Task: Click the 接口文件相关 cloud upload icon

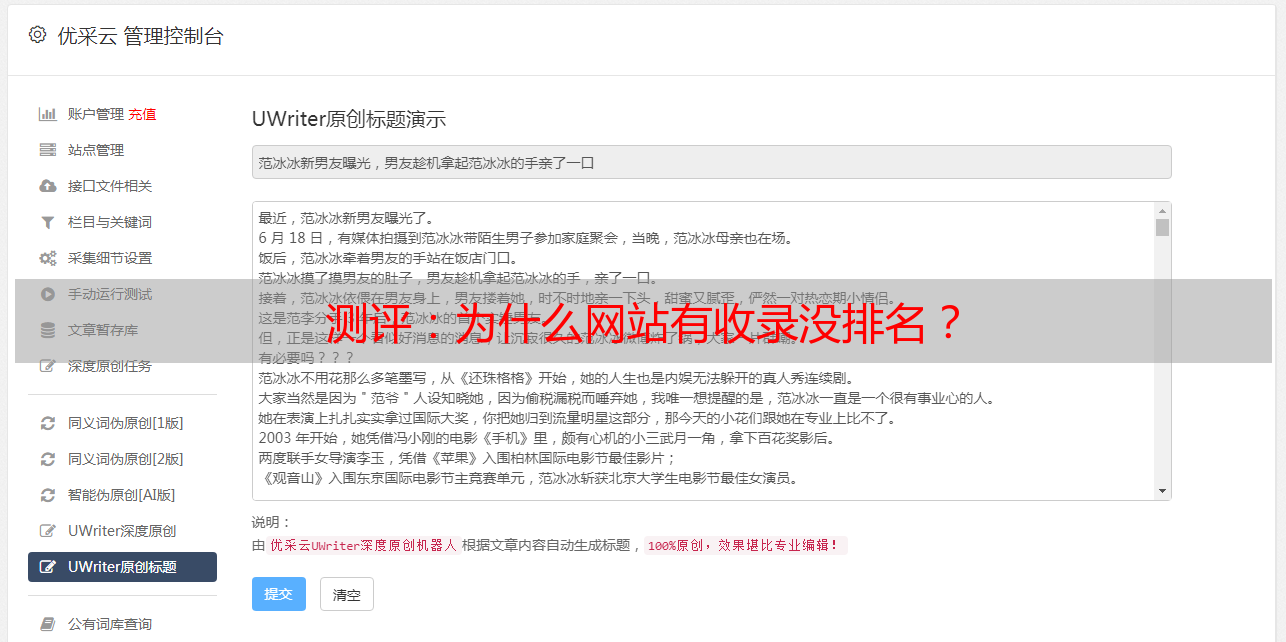Action: click(x=47, y=186)
